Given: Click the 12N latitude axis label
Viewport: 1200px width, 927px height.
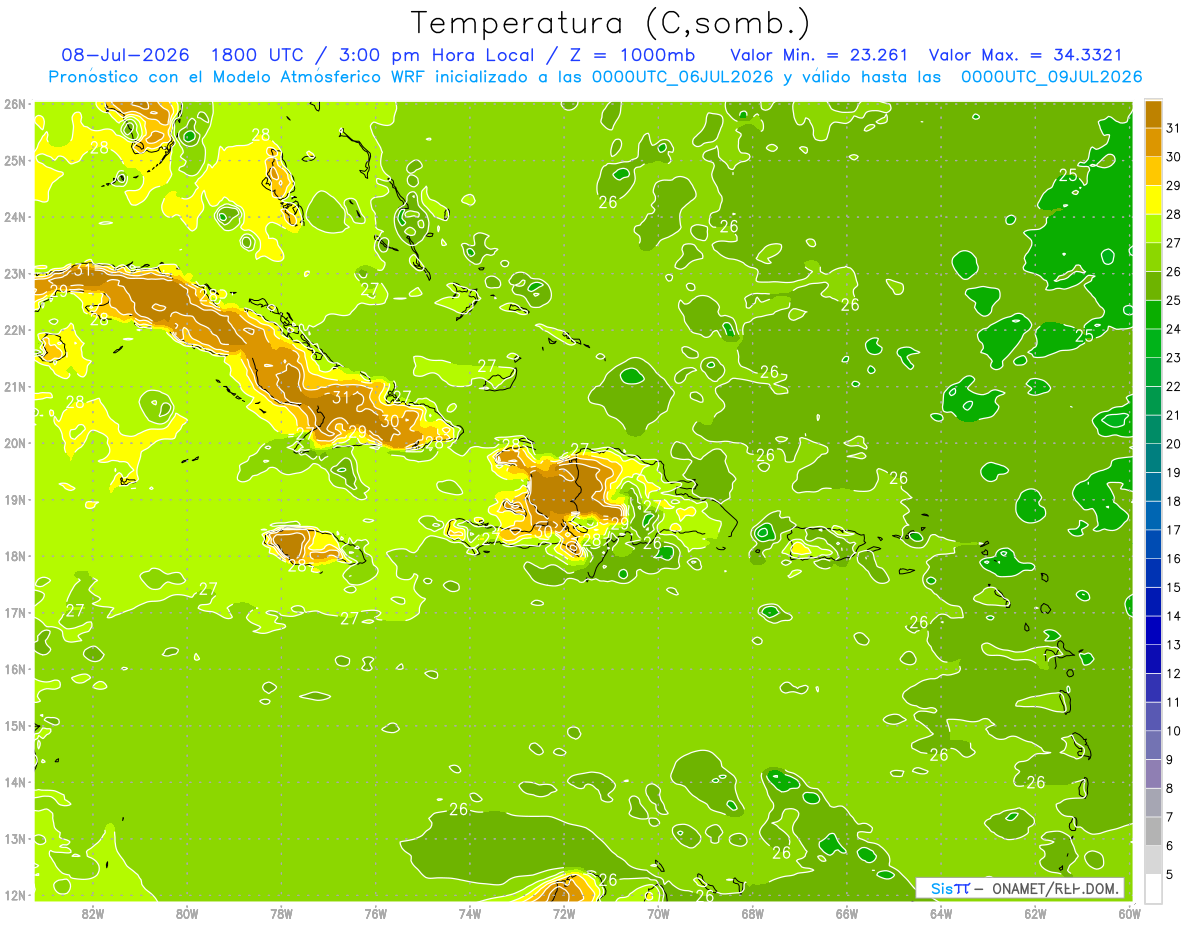Looking at the screenshot, I should (14, 895).
